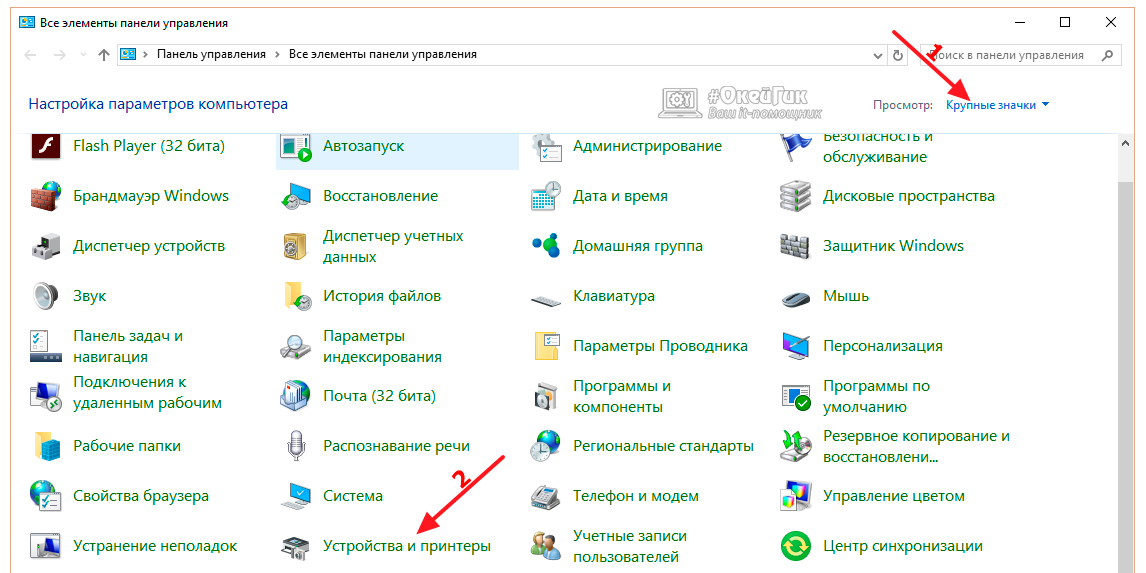The height and width of the screenshot is (573, 1146).
Task: Open the Flash Player icon
Action: pos(45,146)
